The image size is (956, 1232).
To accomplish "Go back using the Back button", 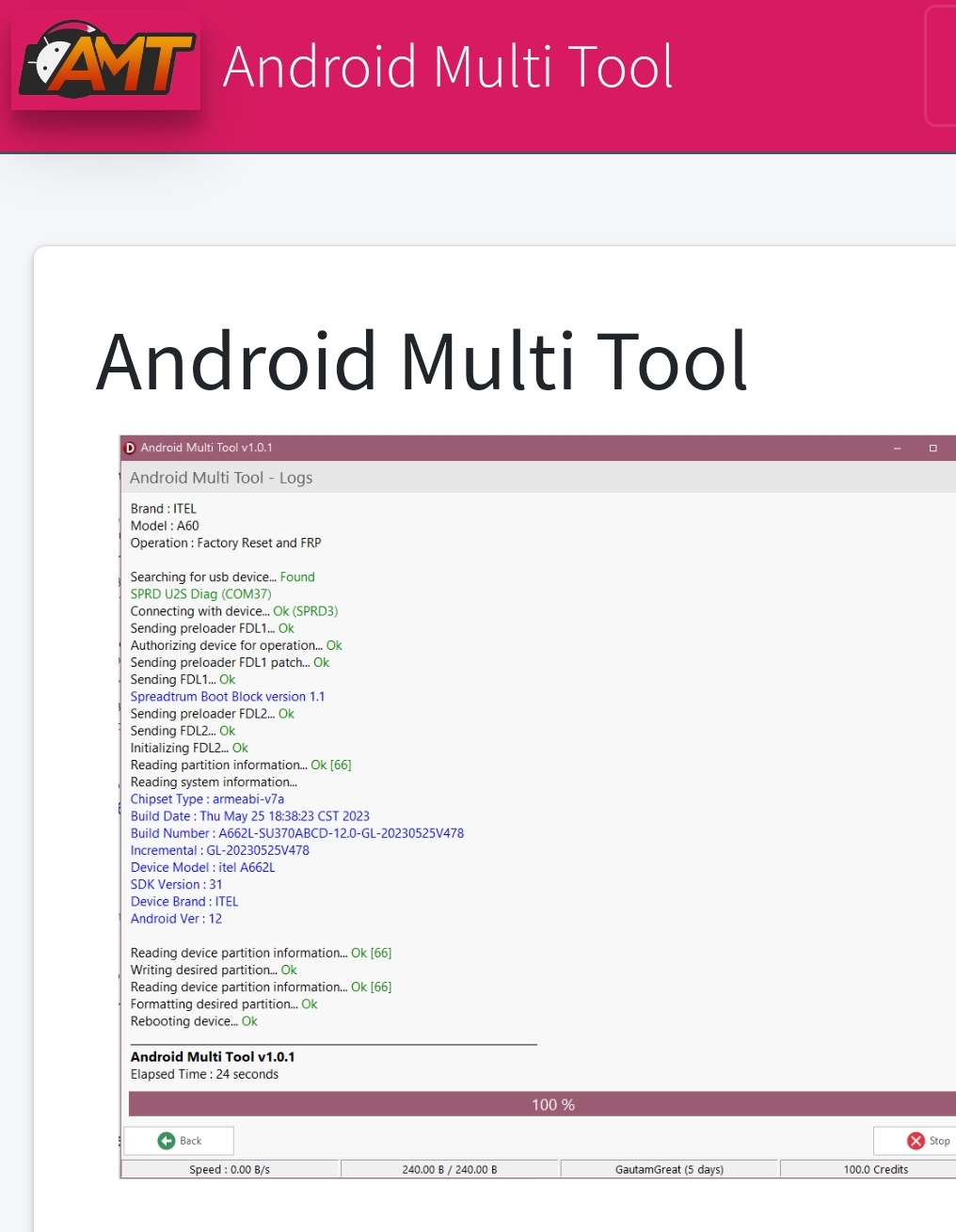I will coord(180,1141).
